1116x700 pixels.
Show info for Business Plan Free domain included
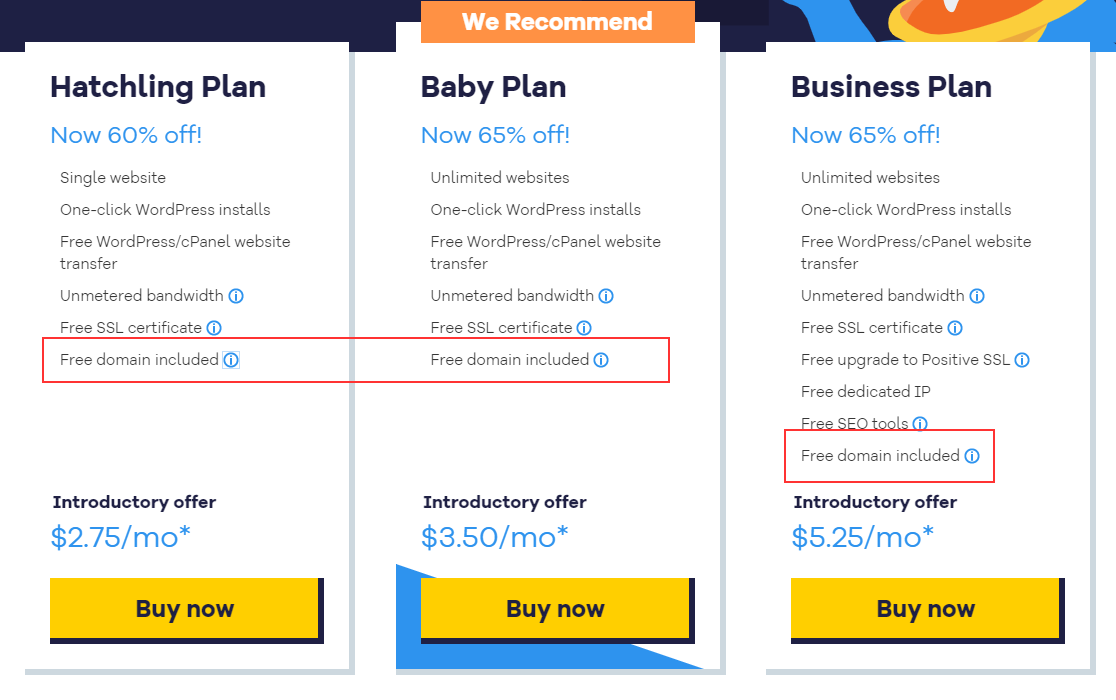[x=972, y=456]
